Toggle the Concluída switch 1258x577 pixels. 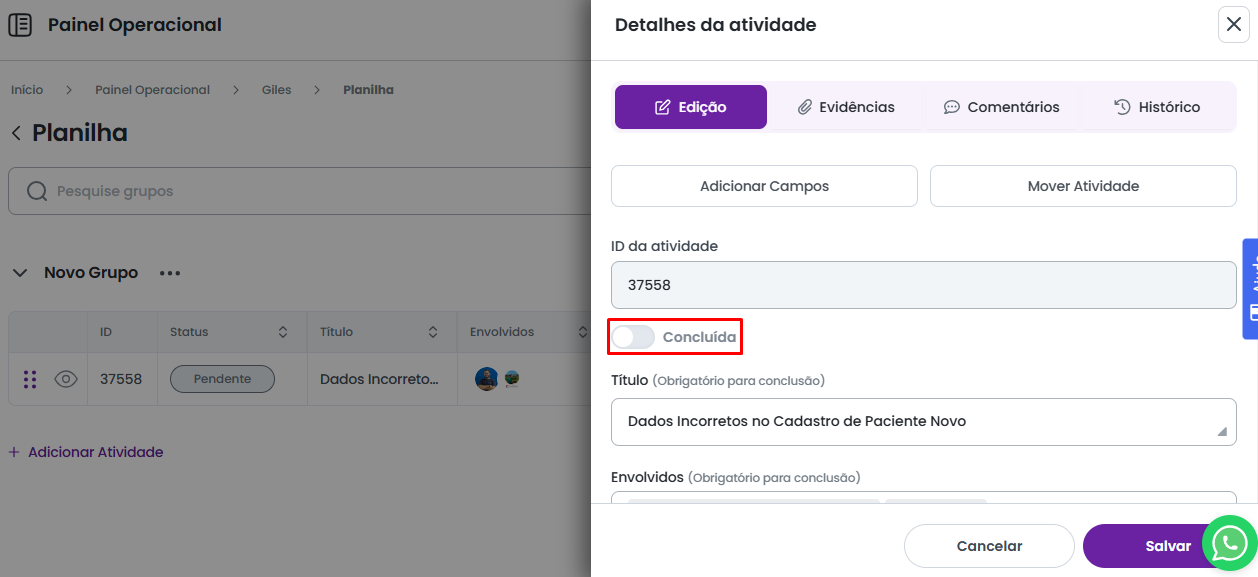pyautogui.click(x=633, y=338)
